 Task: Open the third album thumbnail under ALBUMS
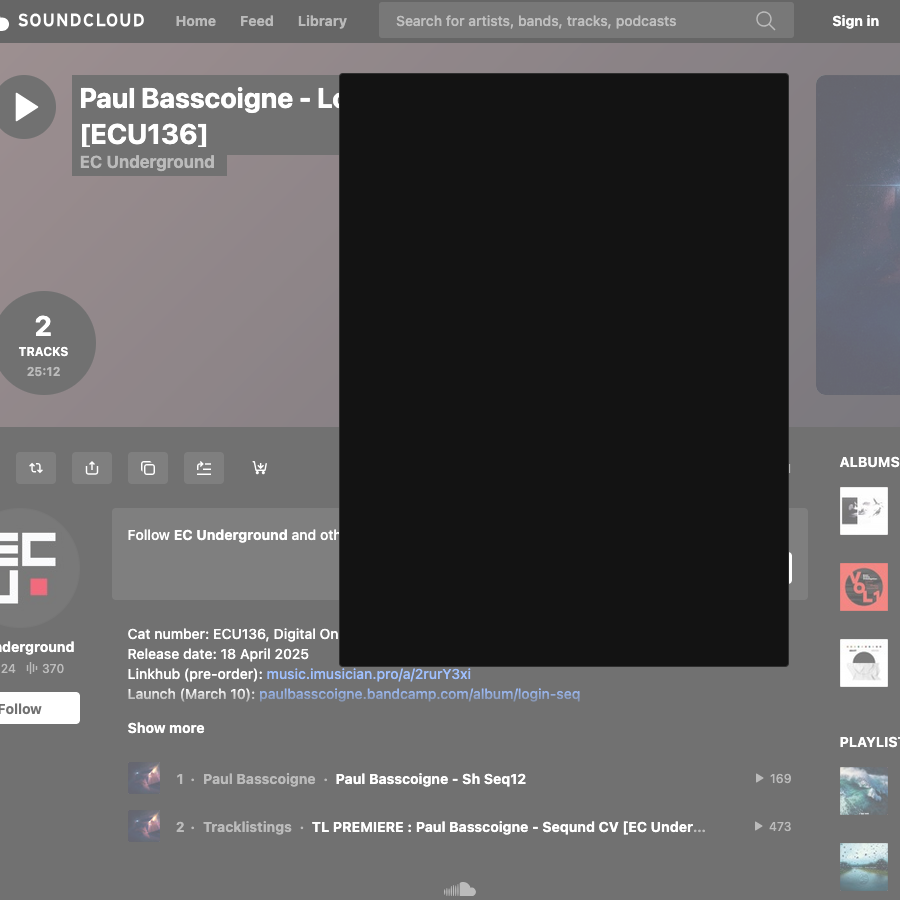(x=864, y=662)
